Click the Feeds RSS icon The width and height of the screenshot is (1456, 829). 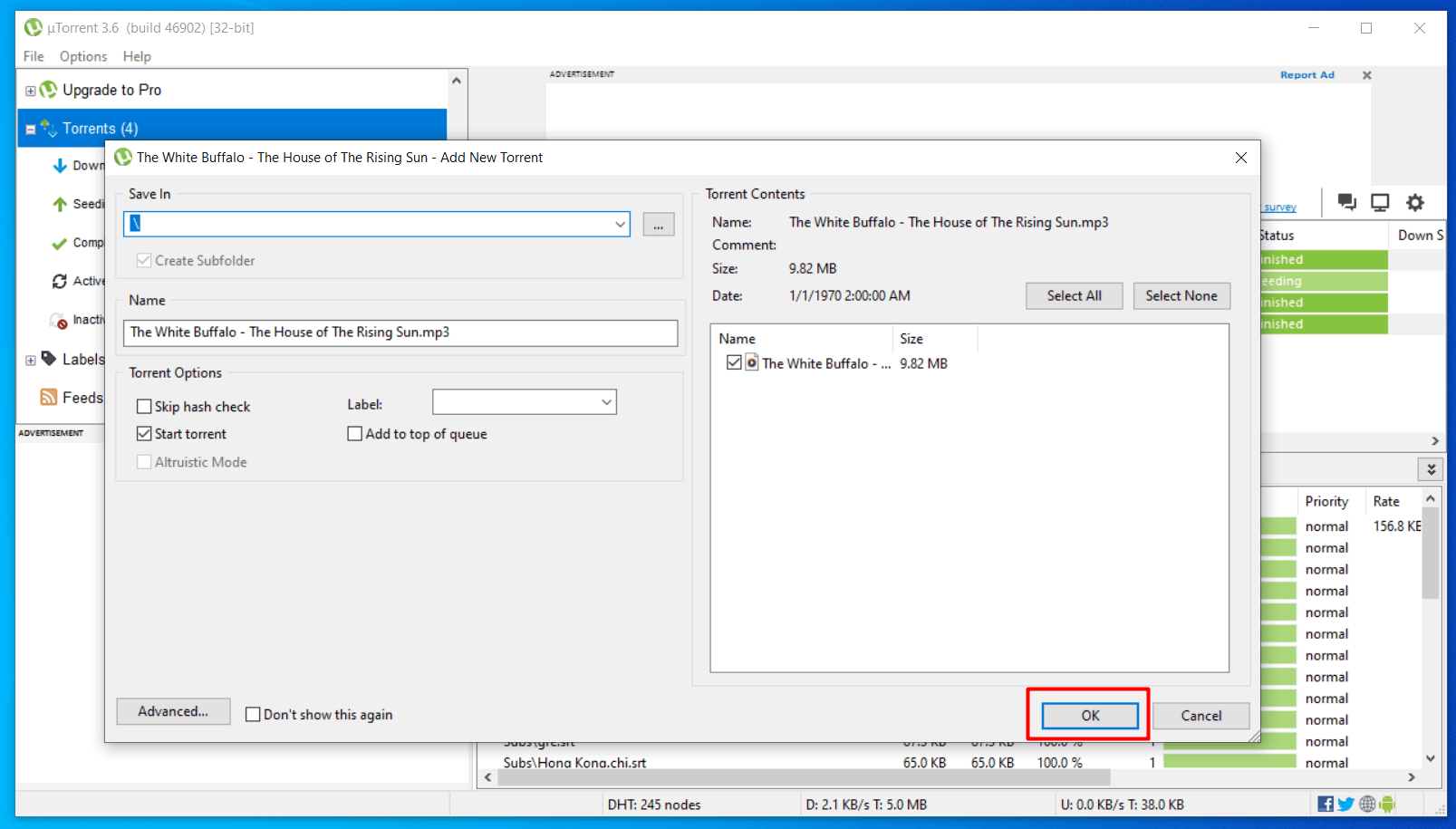(x=49, y=397)
